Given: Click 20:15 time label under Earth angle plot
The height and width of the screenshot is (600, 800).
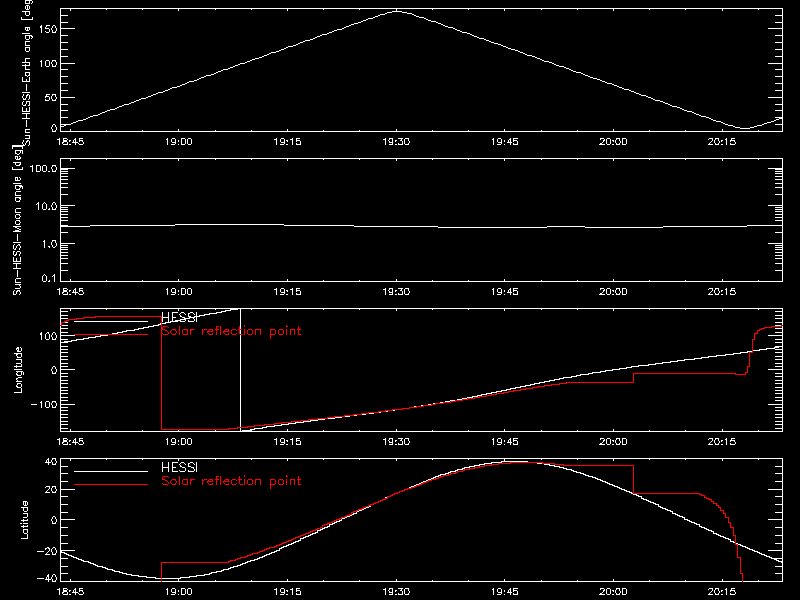Looking at the screenshot, I should (722, 141).
